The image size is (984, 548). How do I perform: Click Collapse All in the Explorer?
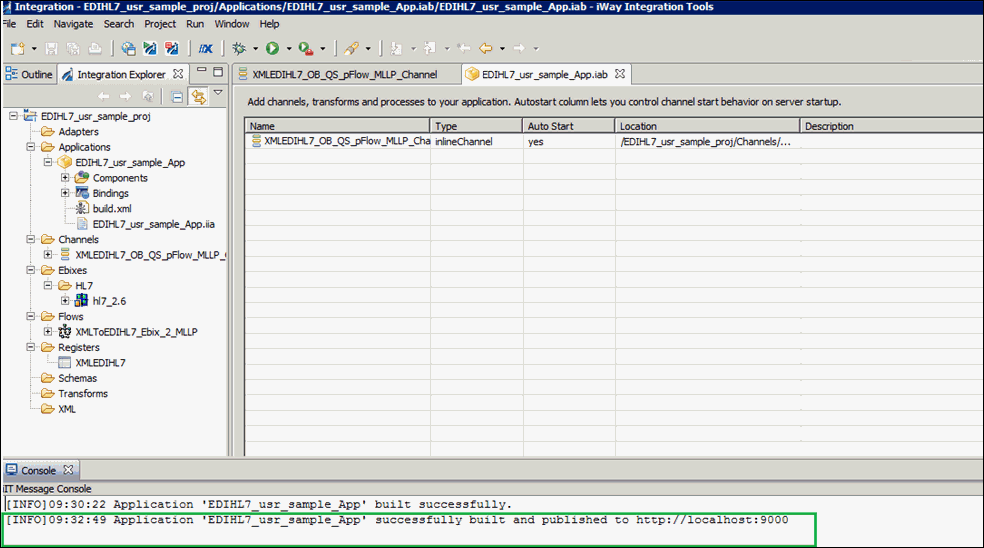(177, 96)
